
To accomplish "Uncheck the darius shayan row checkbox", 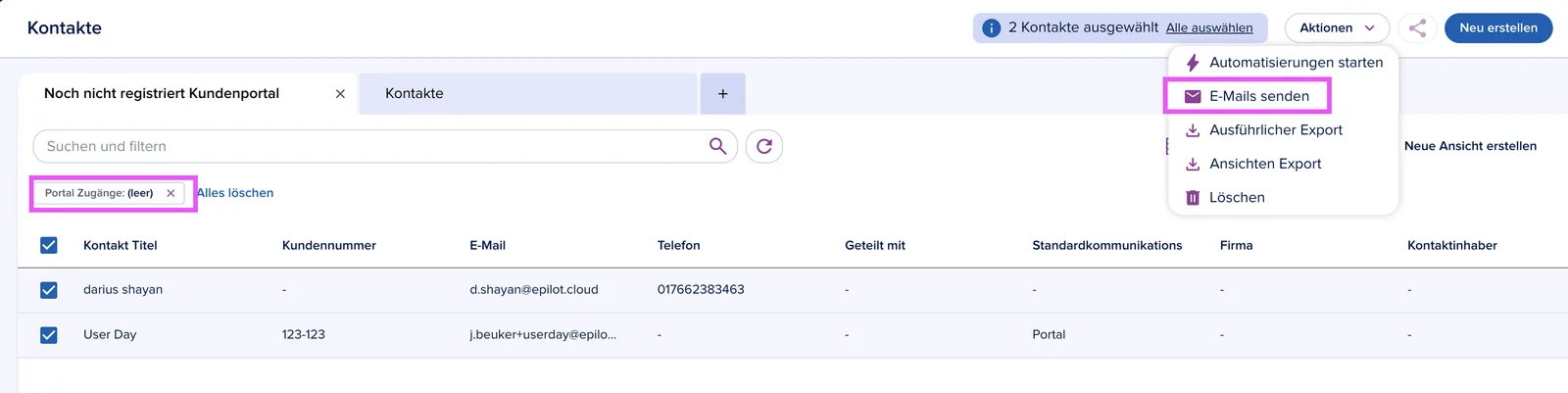I will 49,290.
